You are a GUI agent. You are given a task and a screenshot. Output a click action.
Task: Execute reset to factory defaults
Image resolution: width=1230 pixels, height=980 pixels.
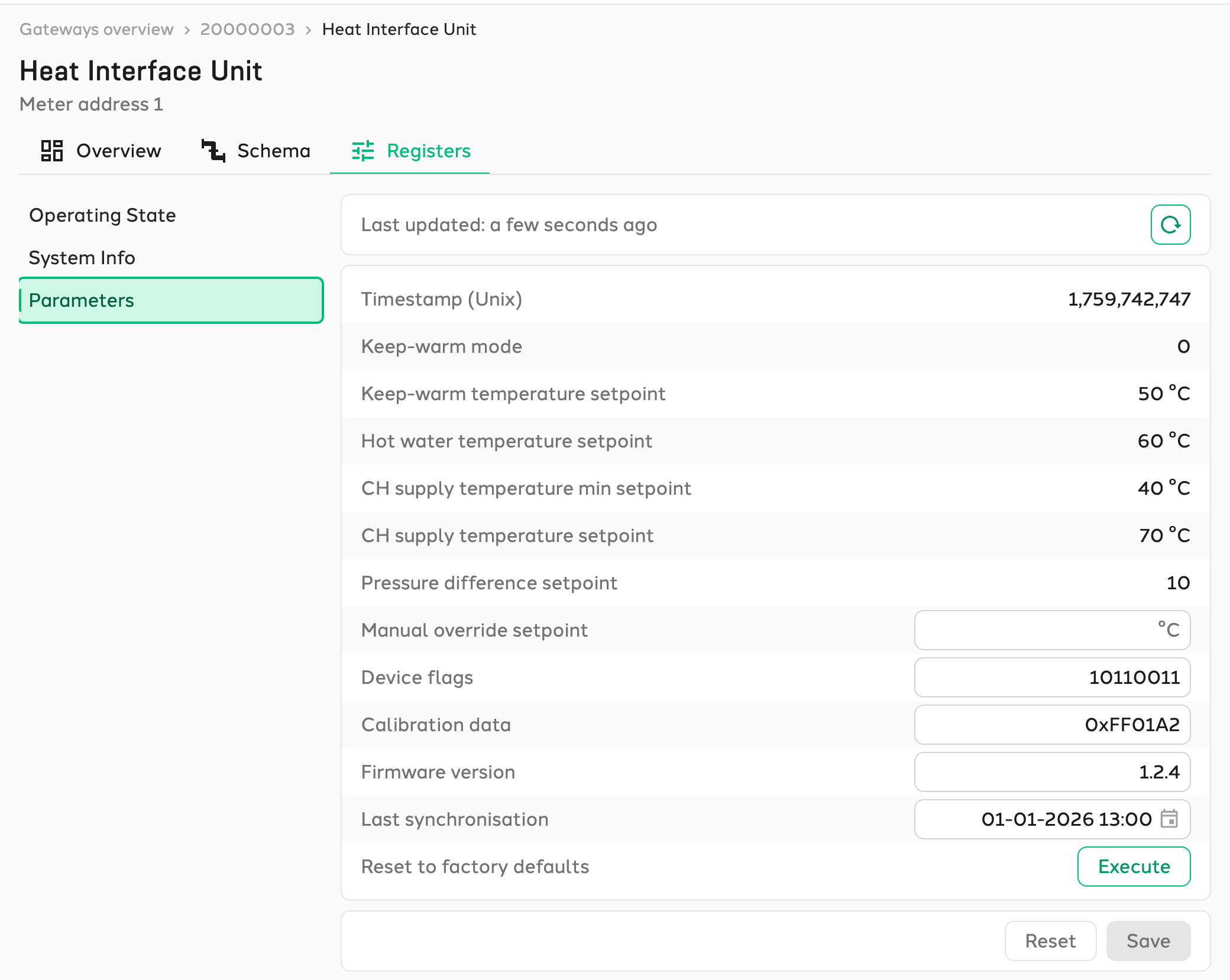[1134, 867]
